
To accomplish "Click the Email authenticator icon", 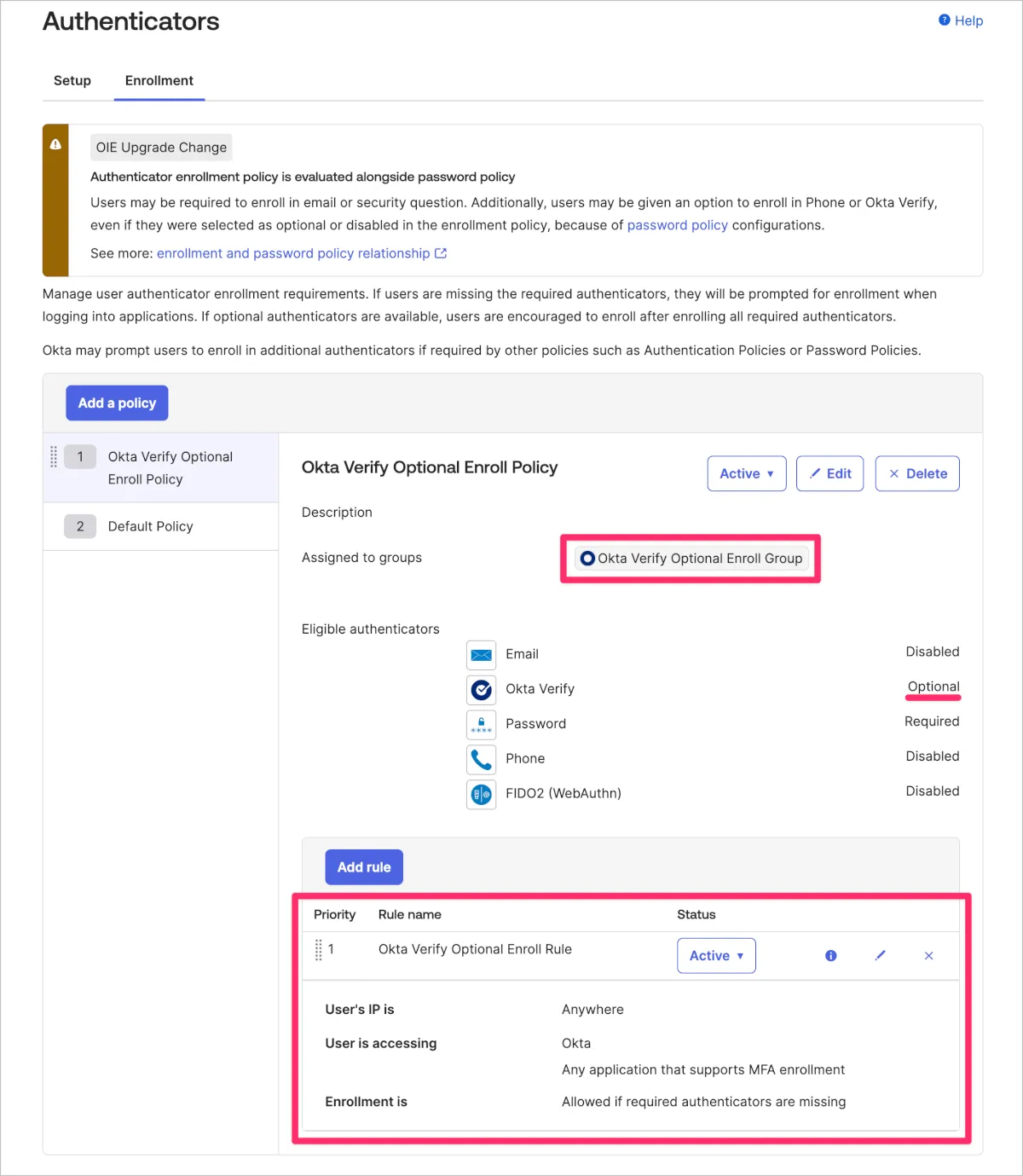I will [482, 654].
